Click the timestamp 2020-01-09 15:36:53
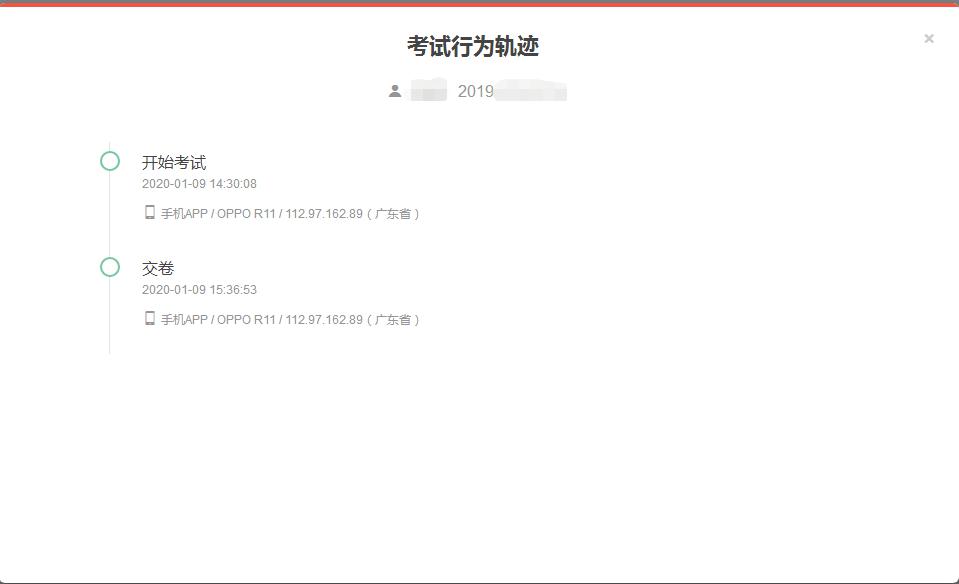 click(x=199, y=290)
